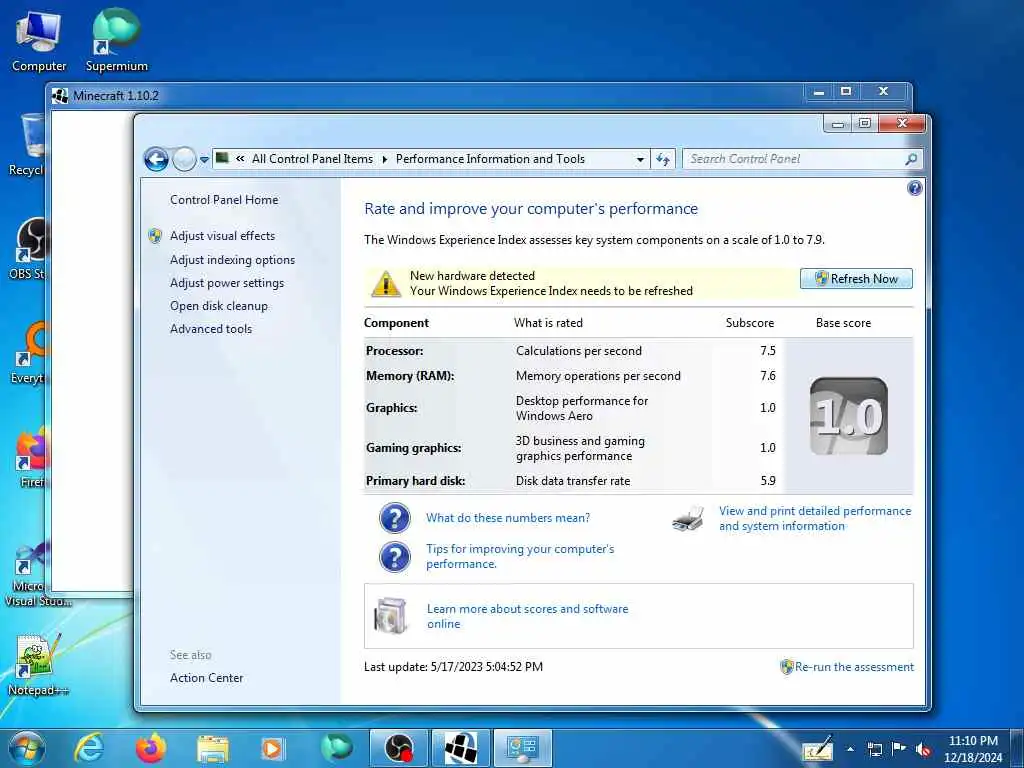
Task: Click the software box icon beside Learn more
Action: click(x=391, y=616)
